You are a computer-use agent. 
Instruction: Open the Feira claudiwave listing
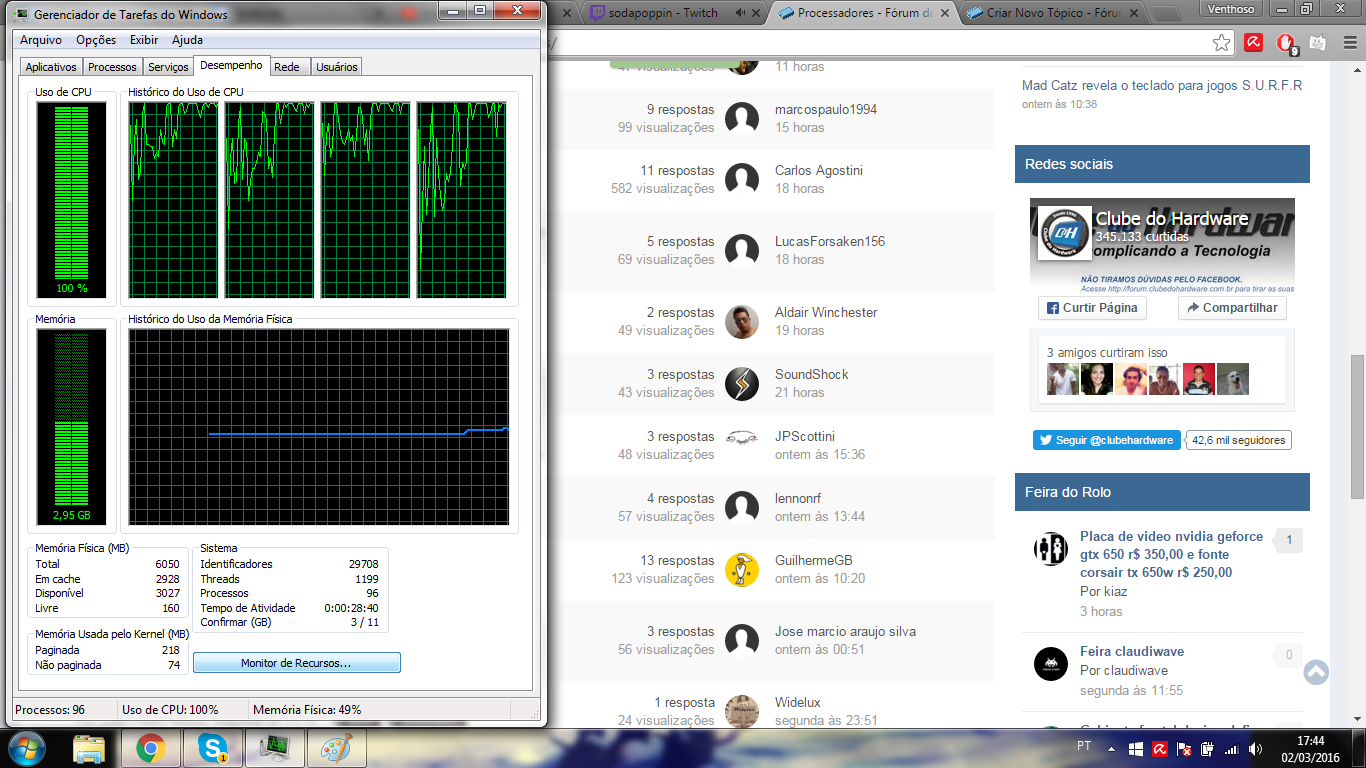1132,651
